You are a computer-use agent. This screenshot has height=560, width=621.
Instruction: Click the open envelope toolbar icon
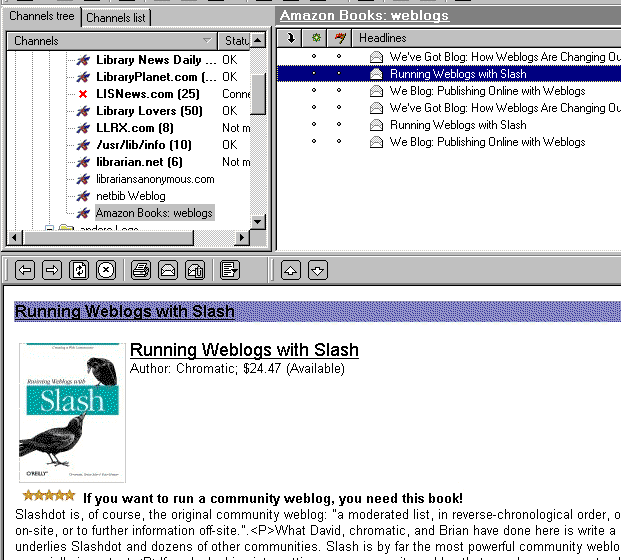pos(168,270)
